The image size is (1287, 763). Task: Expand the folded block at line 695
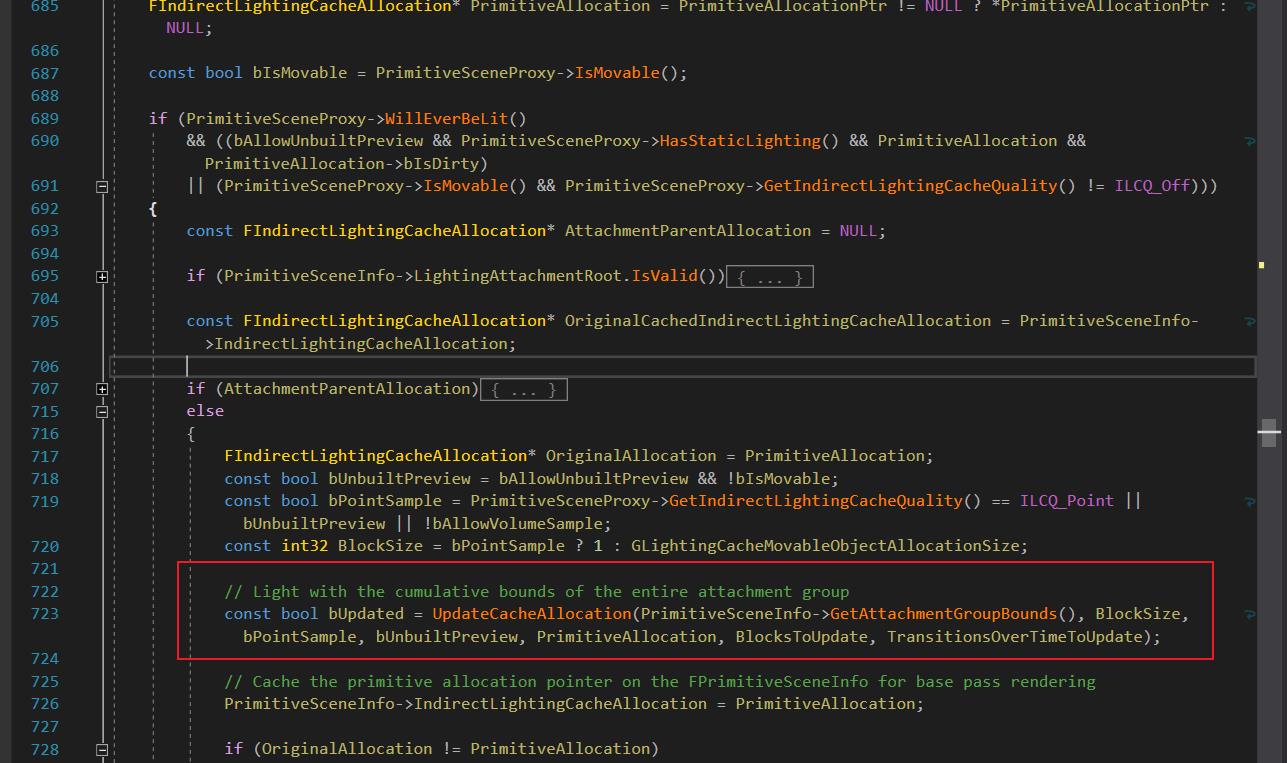102,276
